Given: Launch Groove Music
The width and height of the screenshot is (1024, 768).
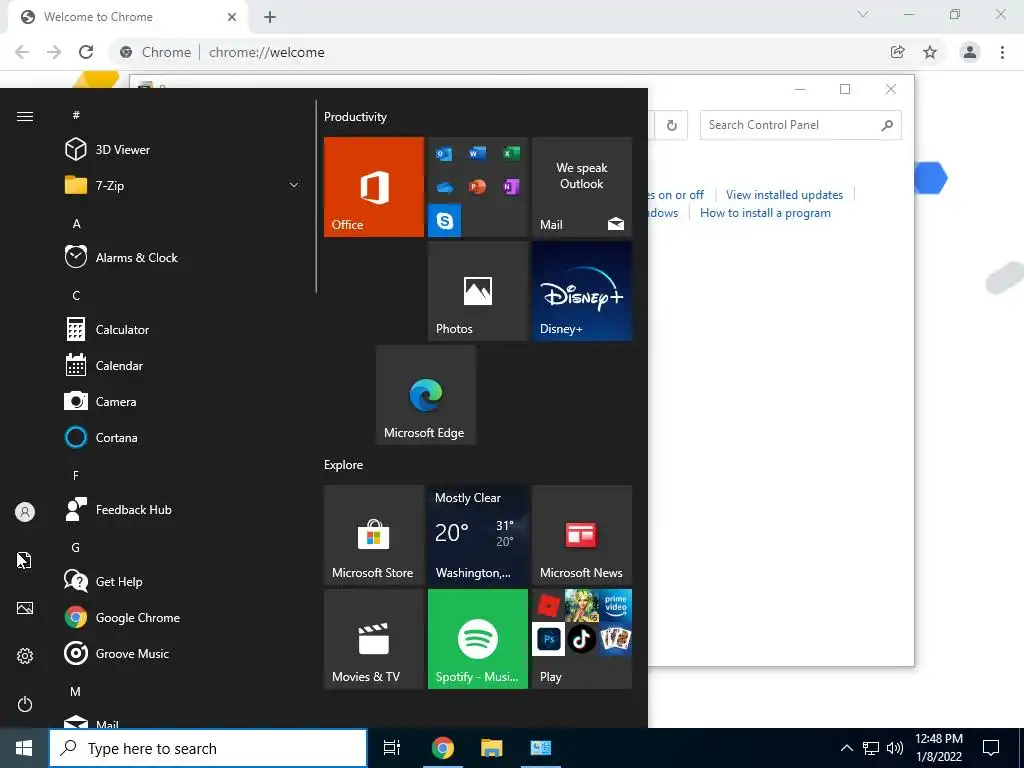Looking at the screenshot, I should [117, 653].
